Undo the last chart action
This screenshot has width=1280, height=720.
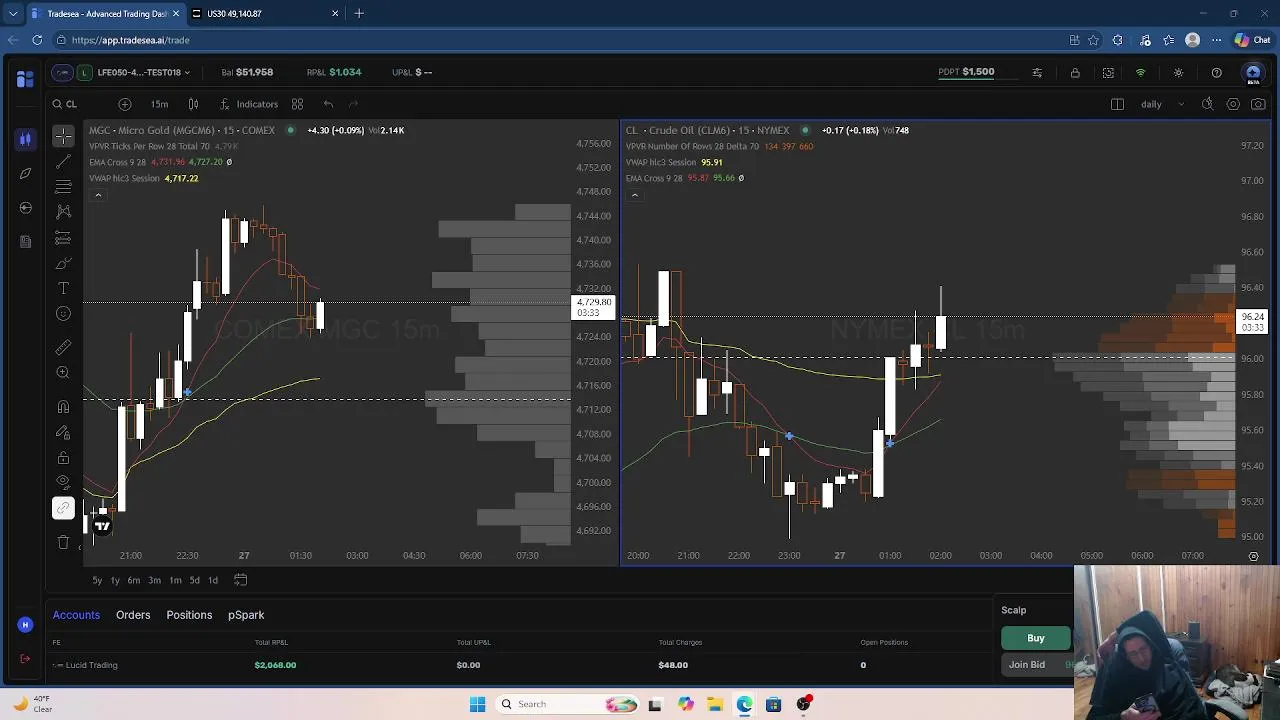pos(328,104)
